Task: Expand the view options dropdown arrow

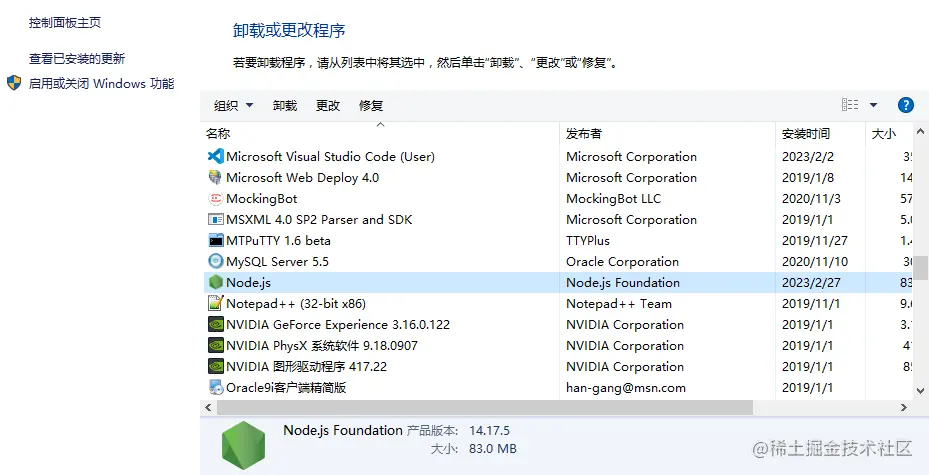Action: coord(873,105)
